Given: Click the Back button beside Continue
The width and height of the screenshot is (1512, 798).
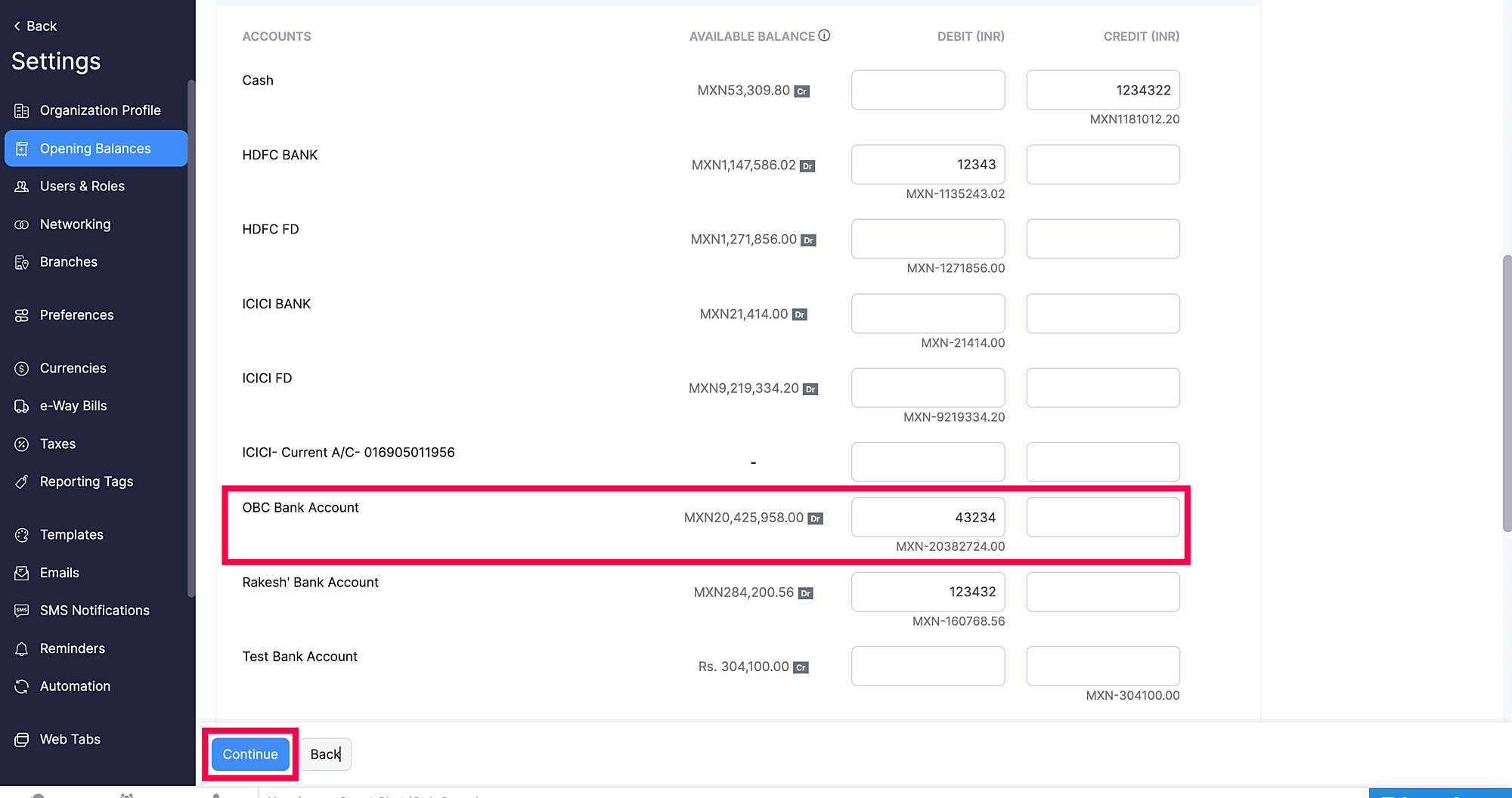Looking at the screenshot, I should tap(326, 754).
